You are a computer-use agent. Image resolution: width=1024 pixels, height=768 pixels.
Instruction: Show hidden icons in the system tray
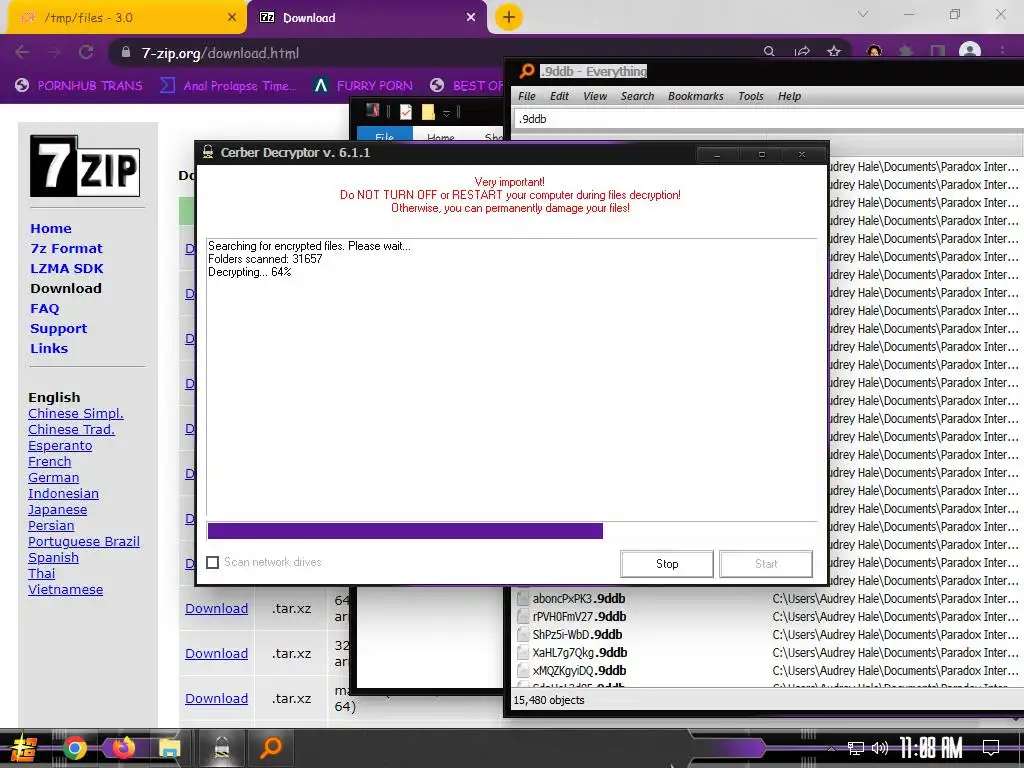click(x=831, y=748)
